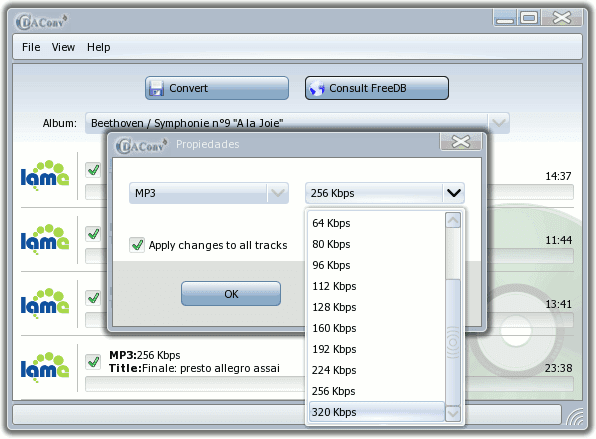Select 128 Kbps from the list
This screenshot has width=596, height=439.
[x=377, y=307]
